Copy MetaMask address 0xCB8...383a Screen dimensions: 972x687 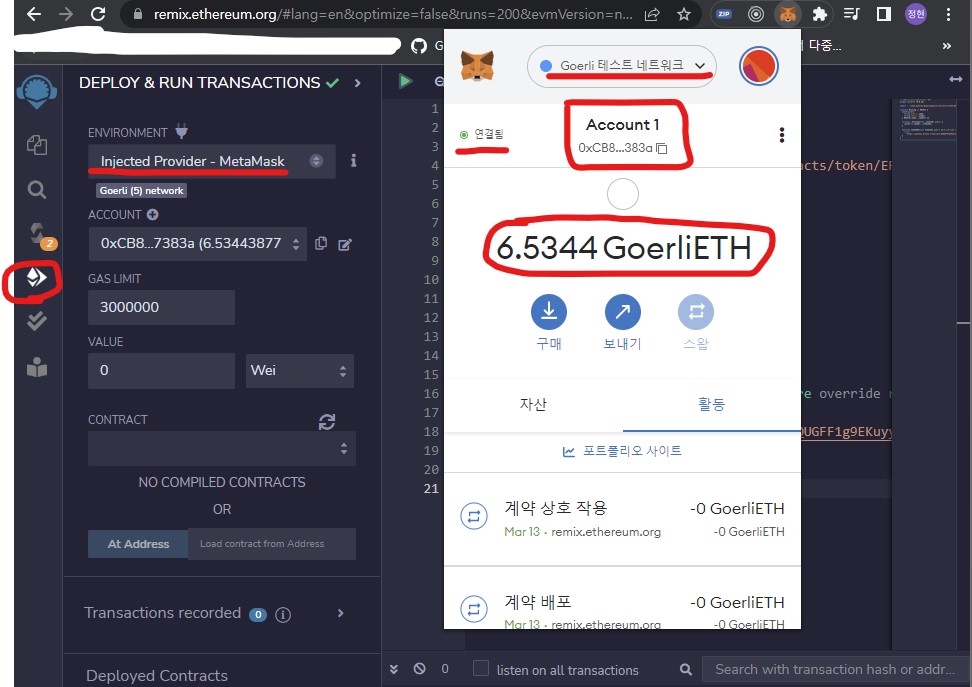[661, 148]
